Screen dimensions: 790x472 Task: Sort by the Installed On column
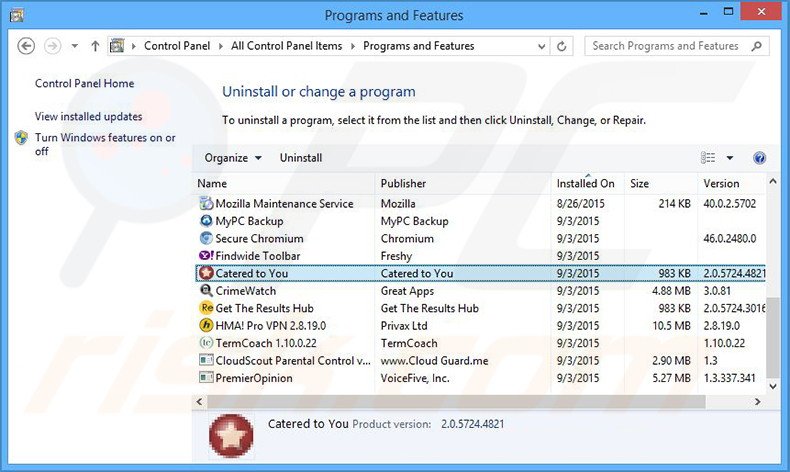(585, 184)
